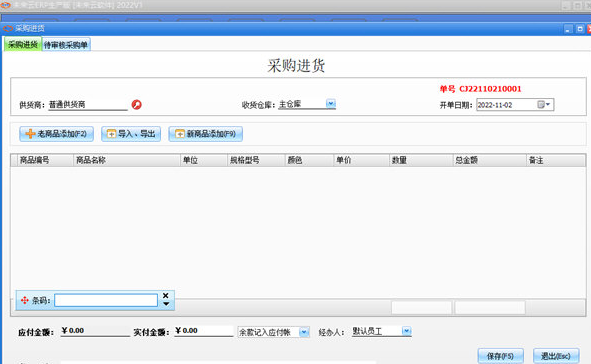Click the red move icon beside 条码
591x364 pixels.
pos(24,300)
